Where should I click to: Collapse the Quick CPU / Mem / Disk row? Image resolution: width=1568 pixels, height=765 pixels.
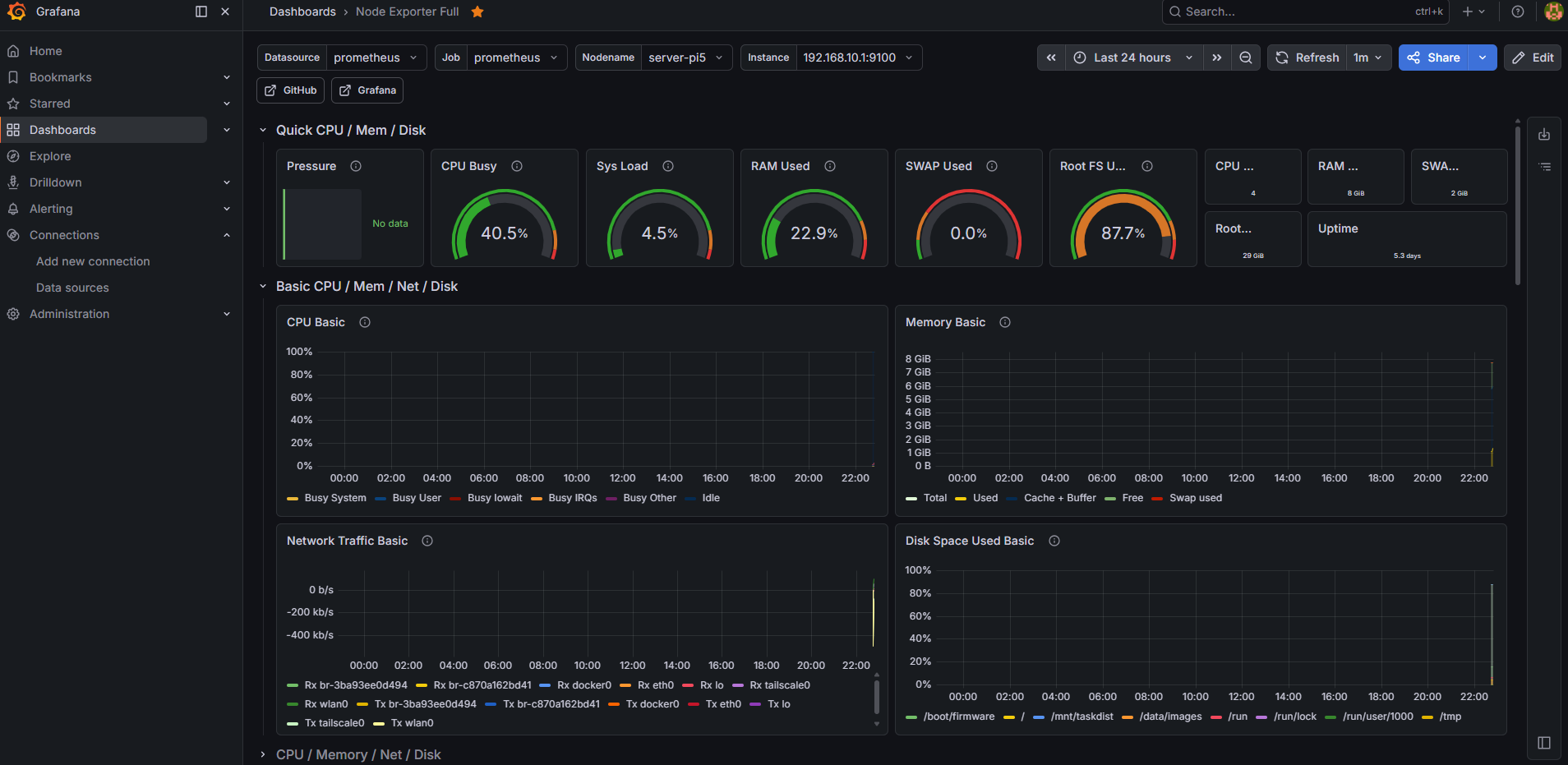coord(263,130)
